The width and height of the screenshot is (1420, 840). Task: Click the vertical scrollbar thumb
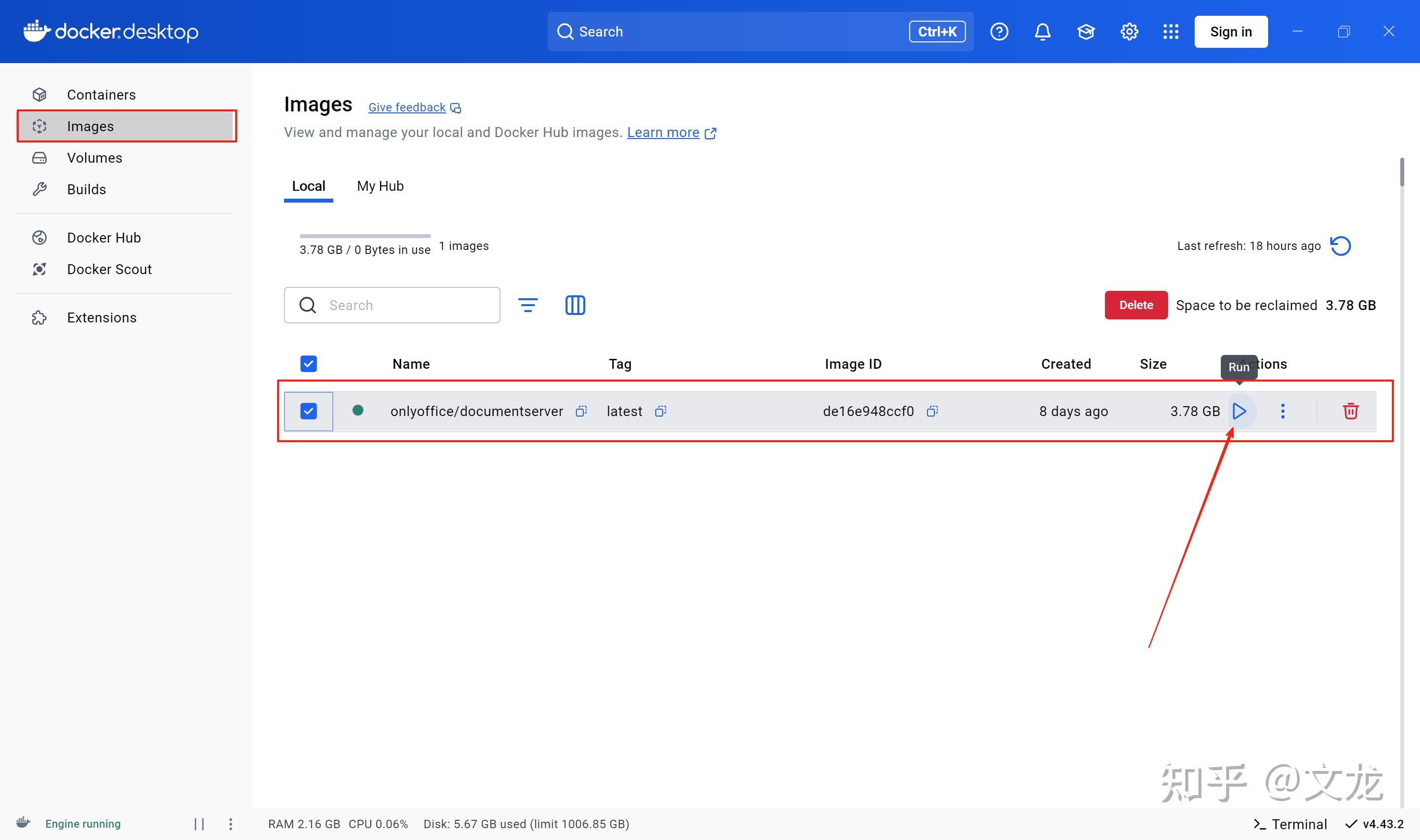click(x=1402, y=172)
